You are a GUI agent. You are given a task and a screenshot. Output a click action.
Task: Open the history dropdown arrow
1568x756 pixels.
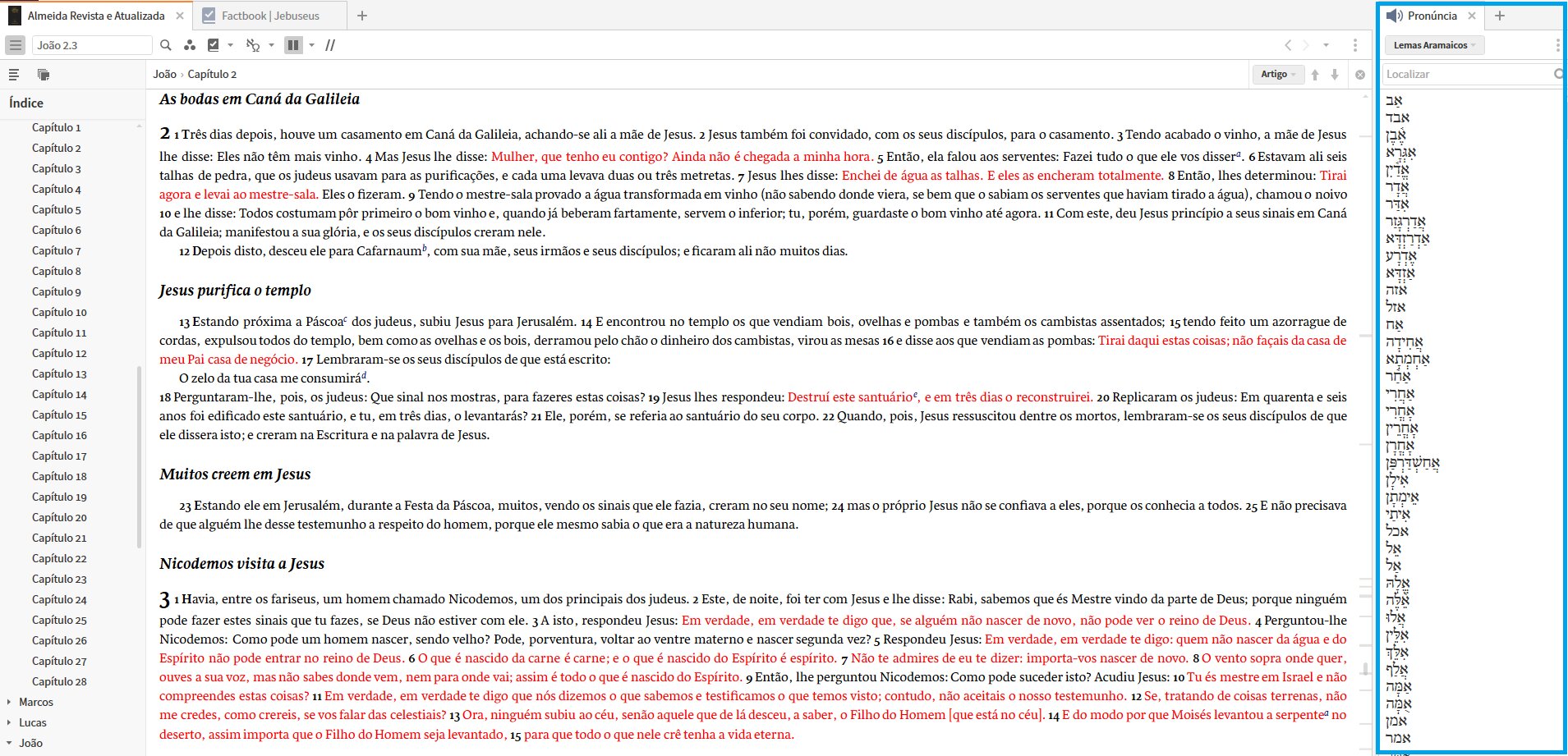[1326, 45]
